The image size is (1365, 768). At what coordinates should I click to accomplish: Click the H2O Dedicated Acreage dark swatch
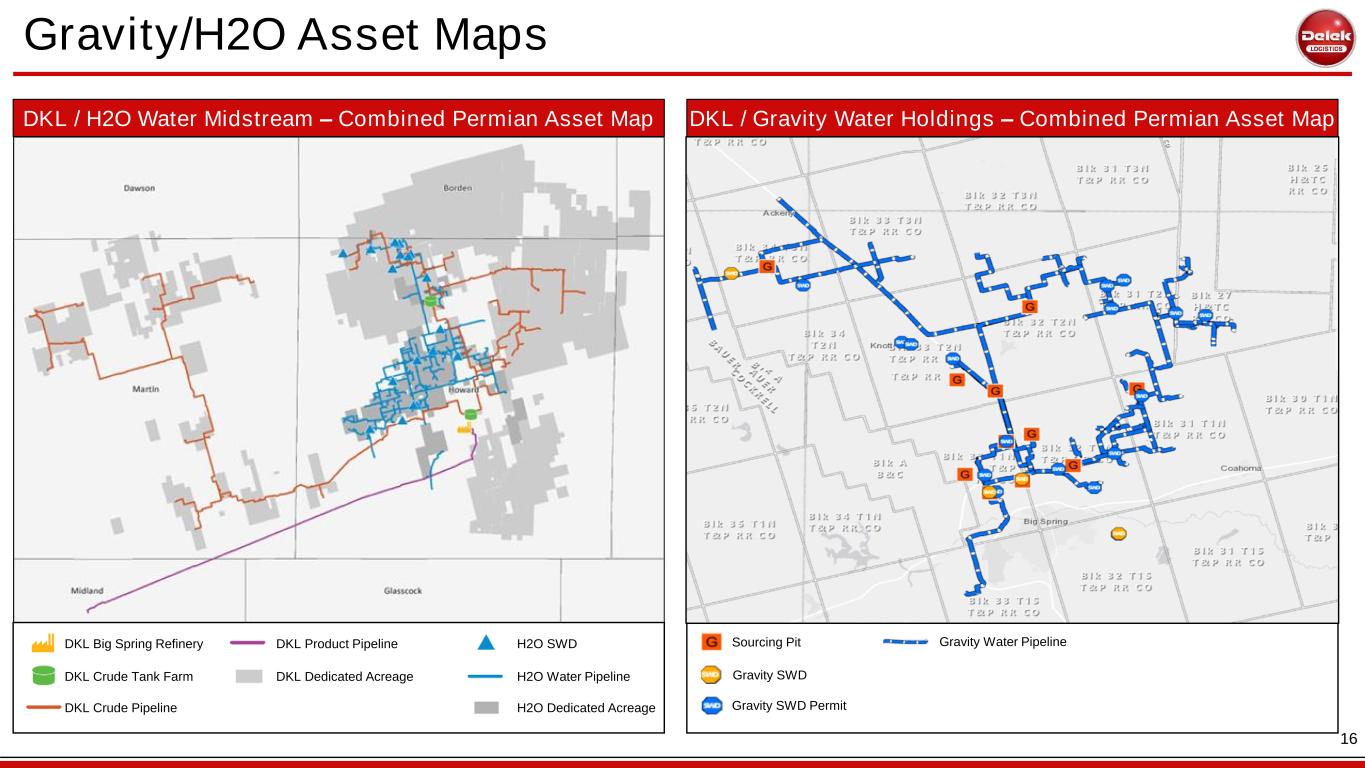(x=486, y=708)
